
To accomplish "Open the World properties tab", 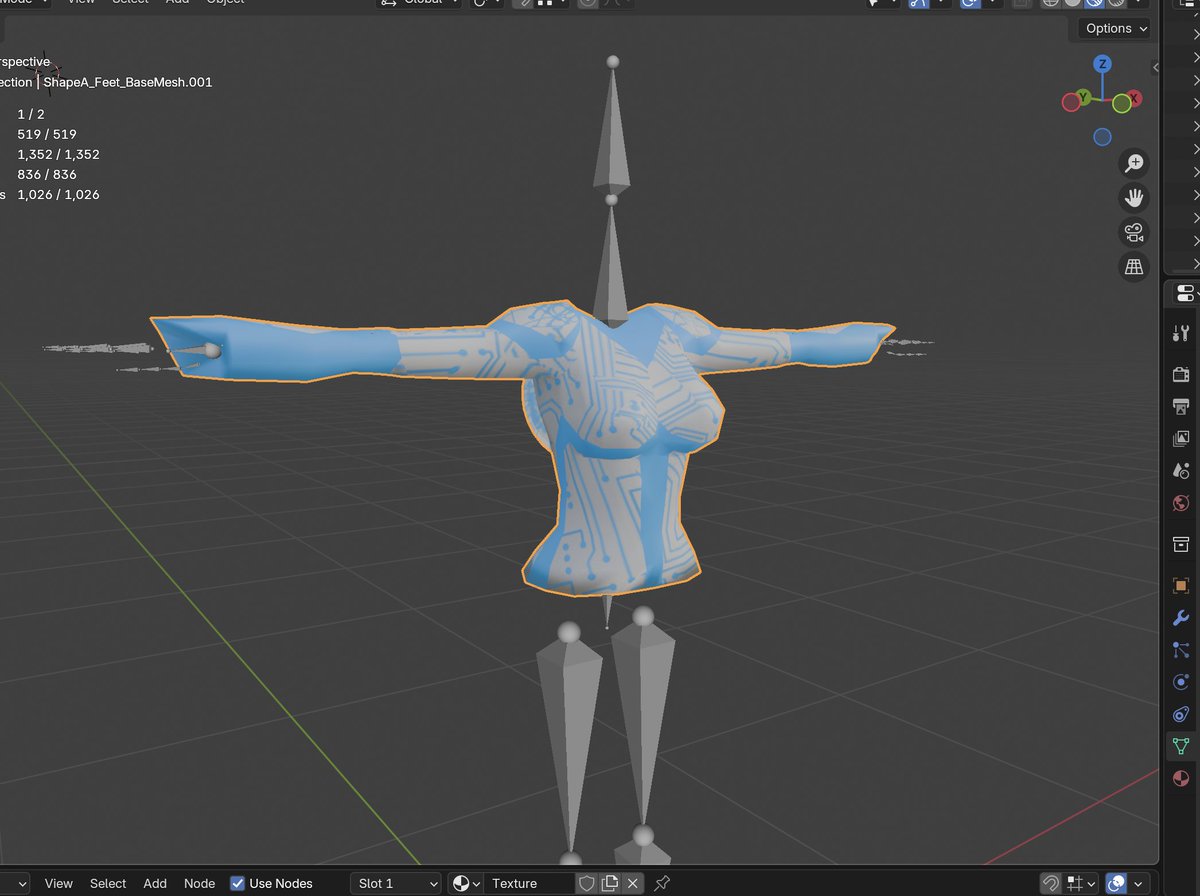I will (1181, 503).
